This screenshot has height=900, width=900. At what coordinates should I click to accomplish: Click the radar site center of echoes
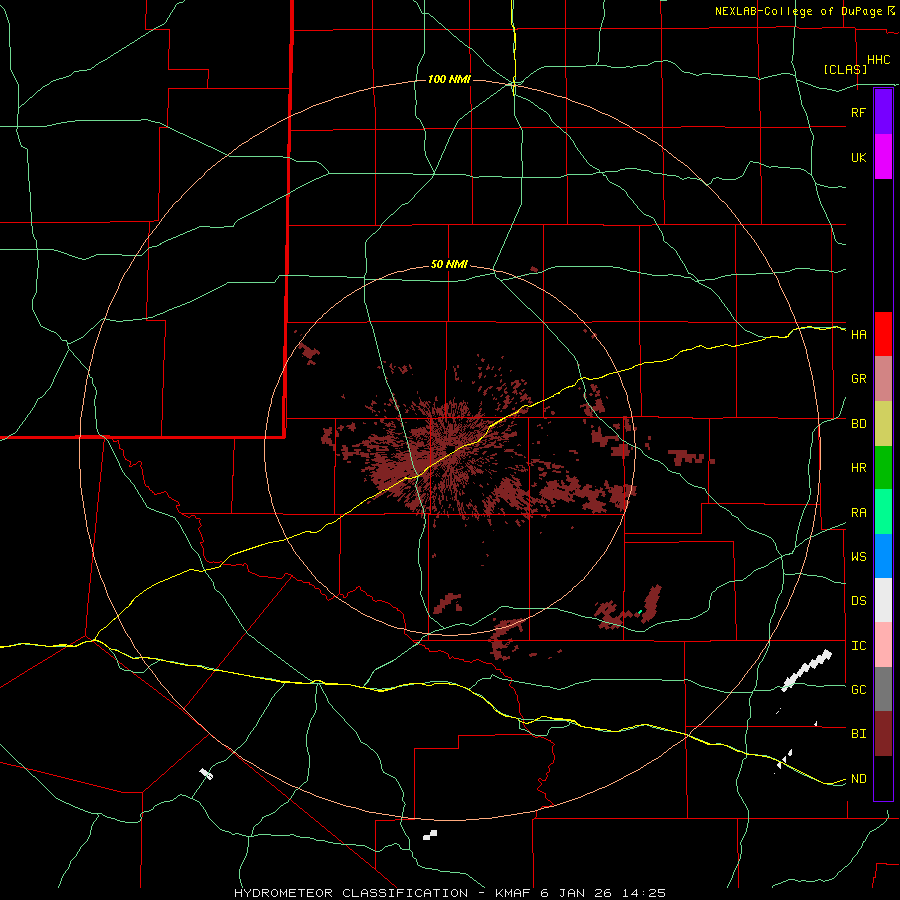point(451,448)
